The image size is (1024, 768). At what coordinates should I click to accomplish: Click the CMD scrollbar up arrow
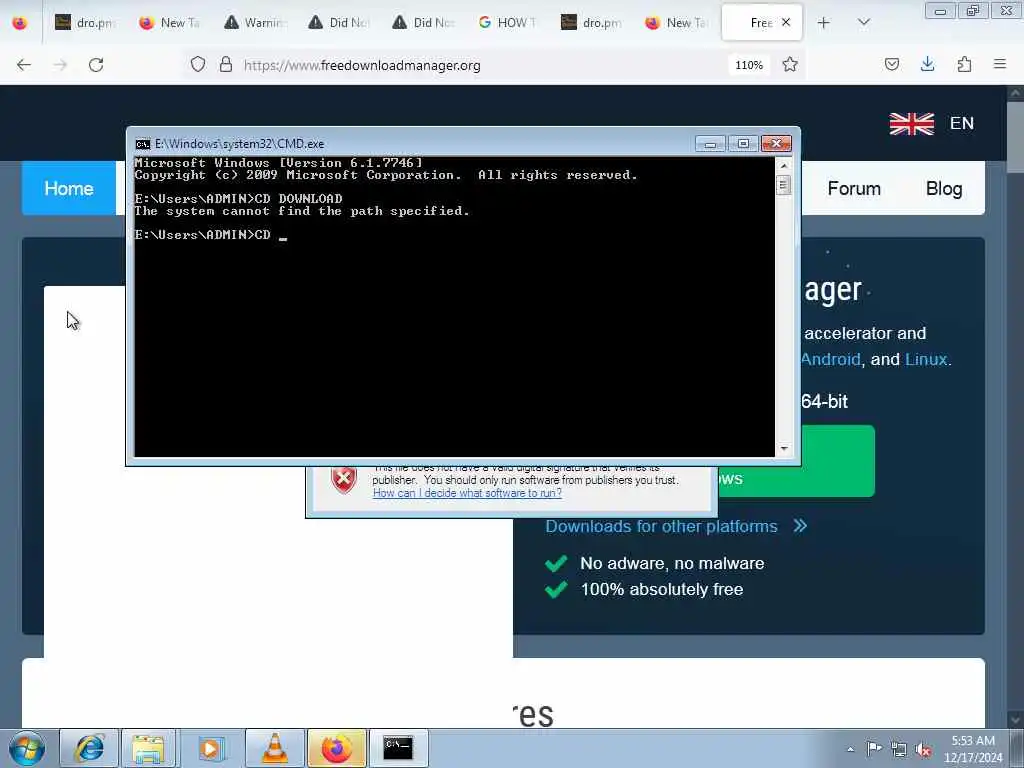pyautogui.click(x=784, y=166)
